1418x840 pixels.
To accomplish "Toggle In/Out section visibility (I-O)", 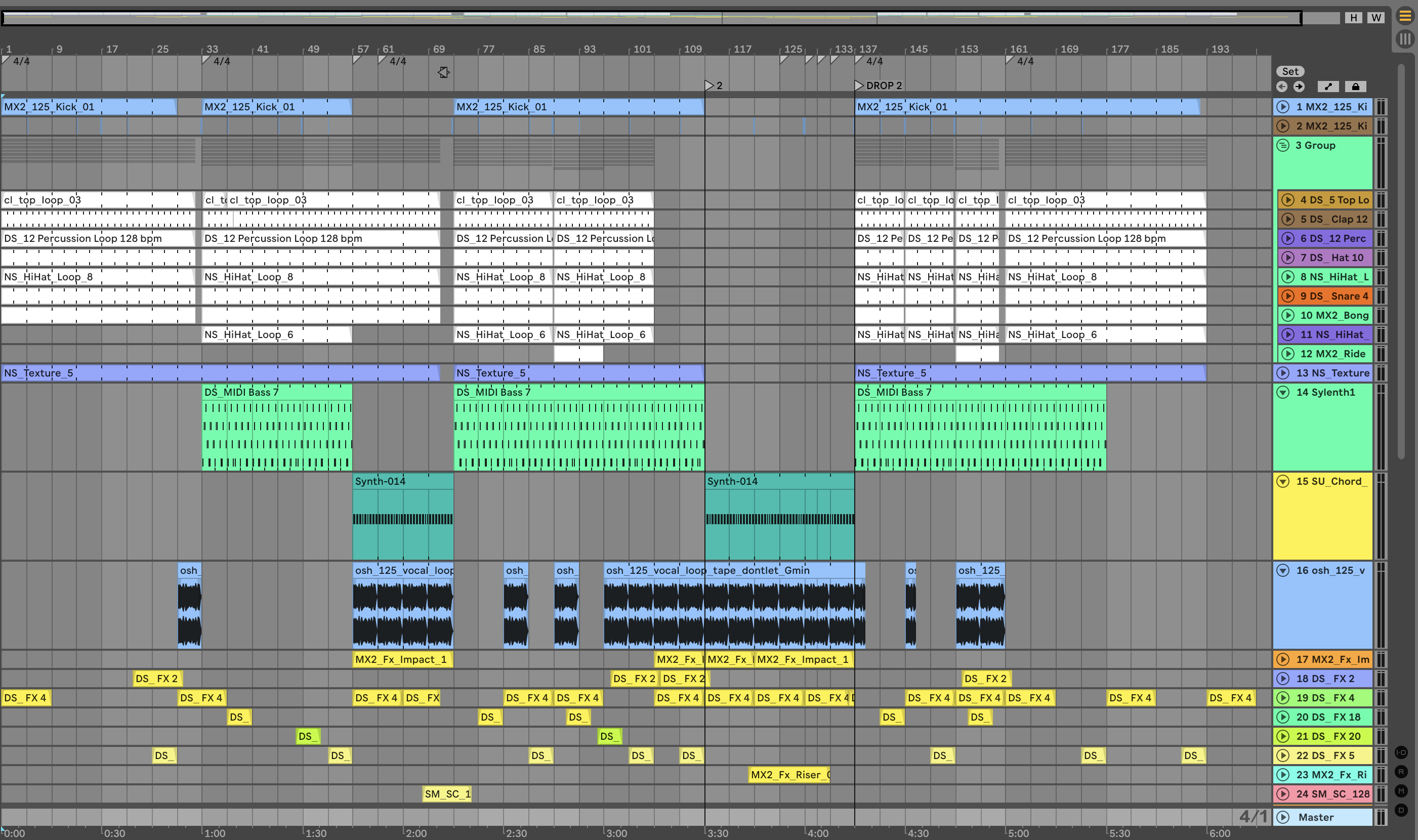I will (x=1401, y=752).
